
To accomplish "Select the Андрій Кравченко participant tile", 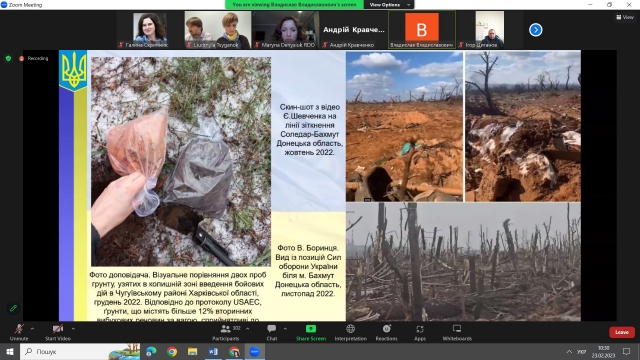I will [353, 30].
